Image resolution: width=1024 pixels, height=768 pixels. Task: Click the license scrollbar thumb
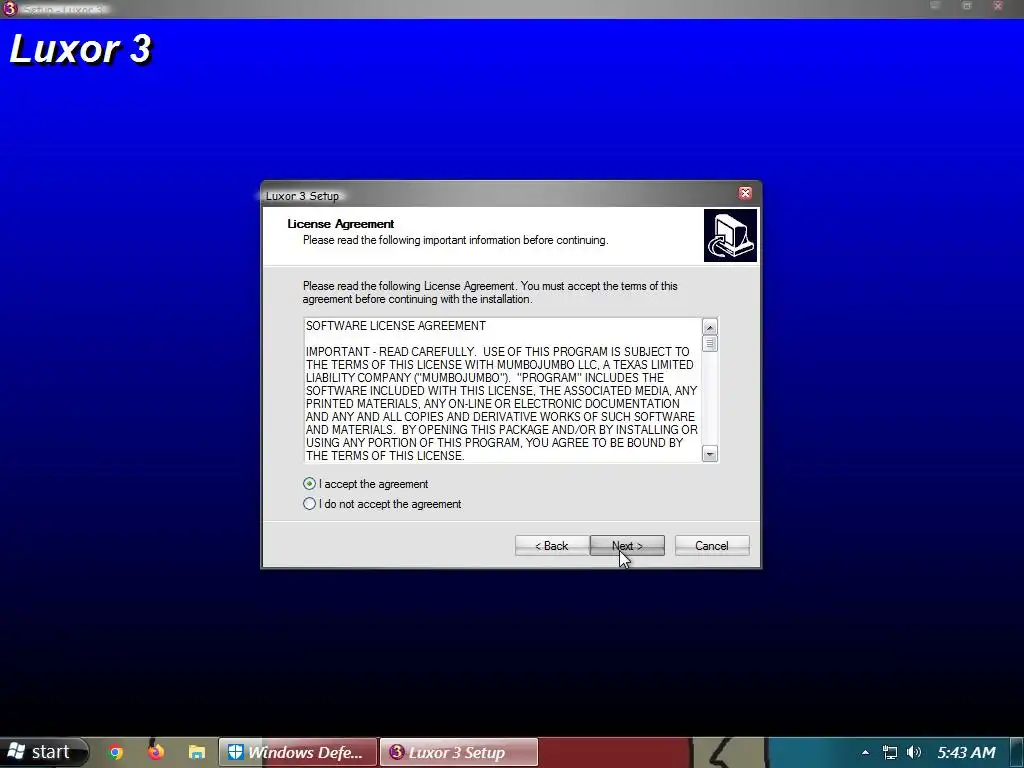[x=710, y=344]
